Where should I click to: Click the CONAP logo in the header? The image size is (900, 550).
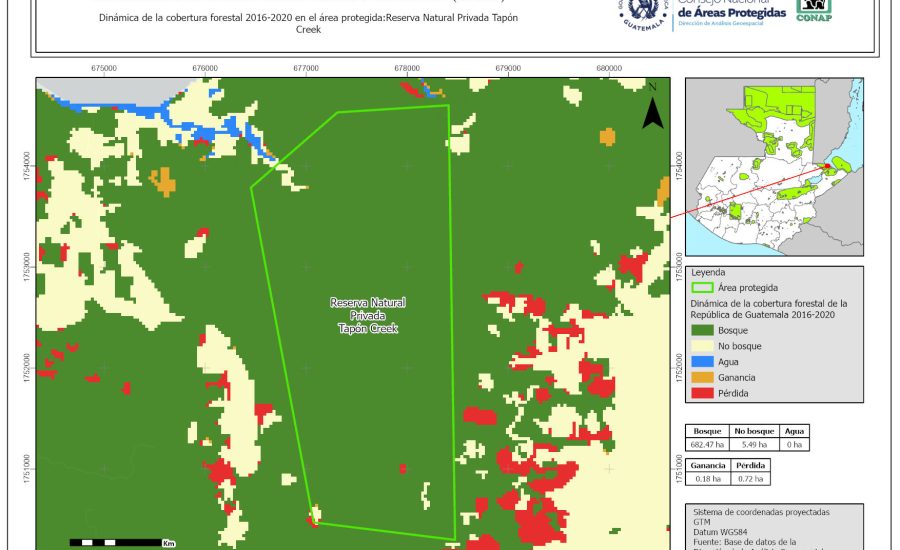tap(813, 10)
